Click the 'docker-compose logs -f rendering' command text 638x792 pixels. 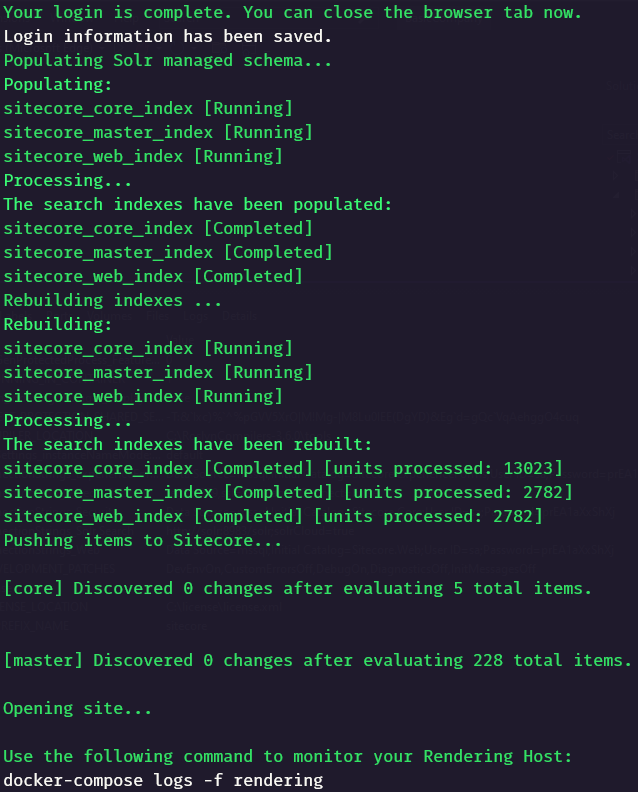pyautogui.click(x=163, y=780)
